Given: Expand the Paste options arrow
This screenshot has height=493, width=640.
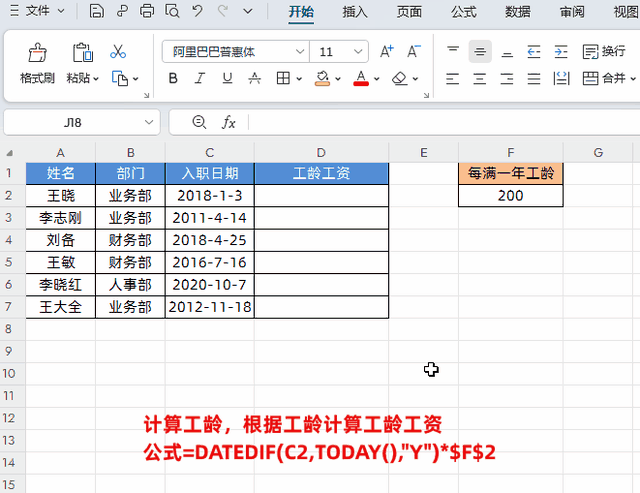Looking at the screenshot, I should tap(96, 79).
